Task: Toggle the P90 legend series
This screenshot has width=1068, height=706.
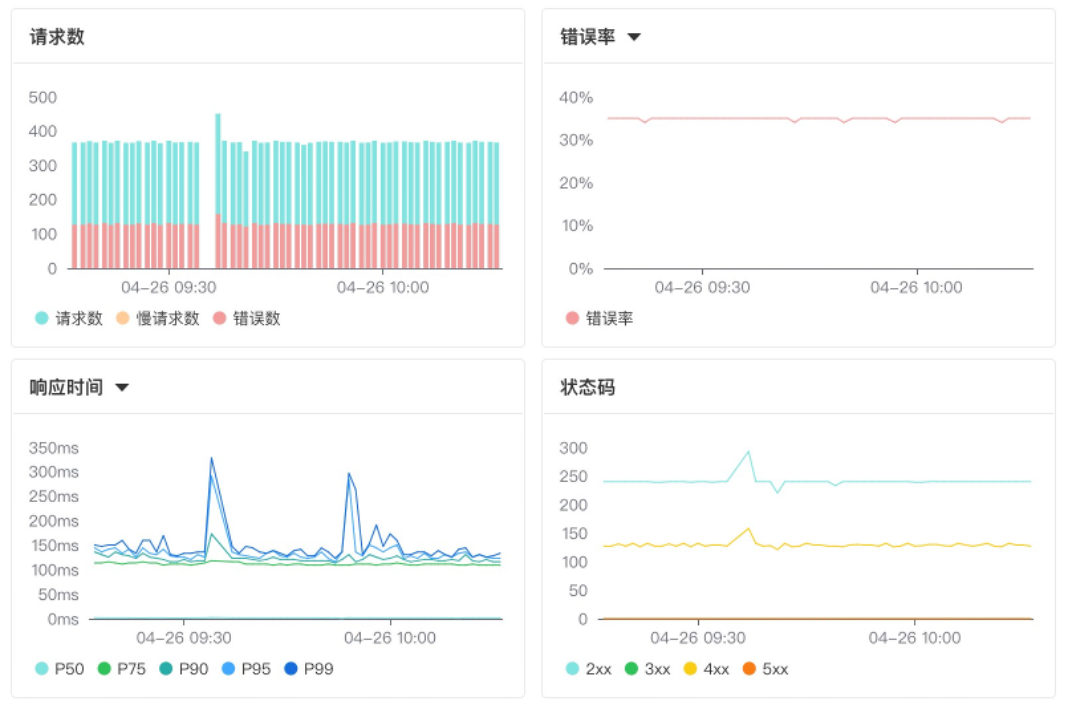Action: pos(184,669)
